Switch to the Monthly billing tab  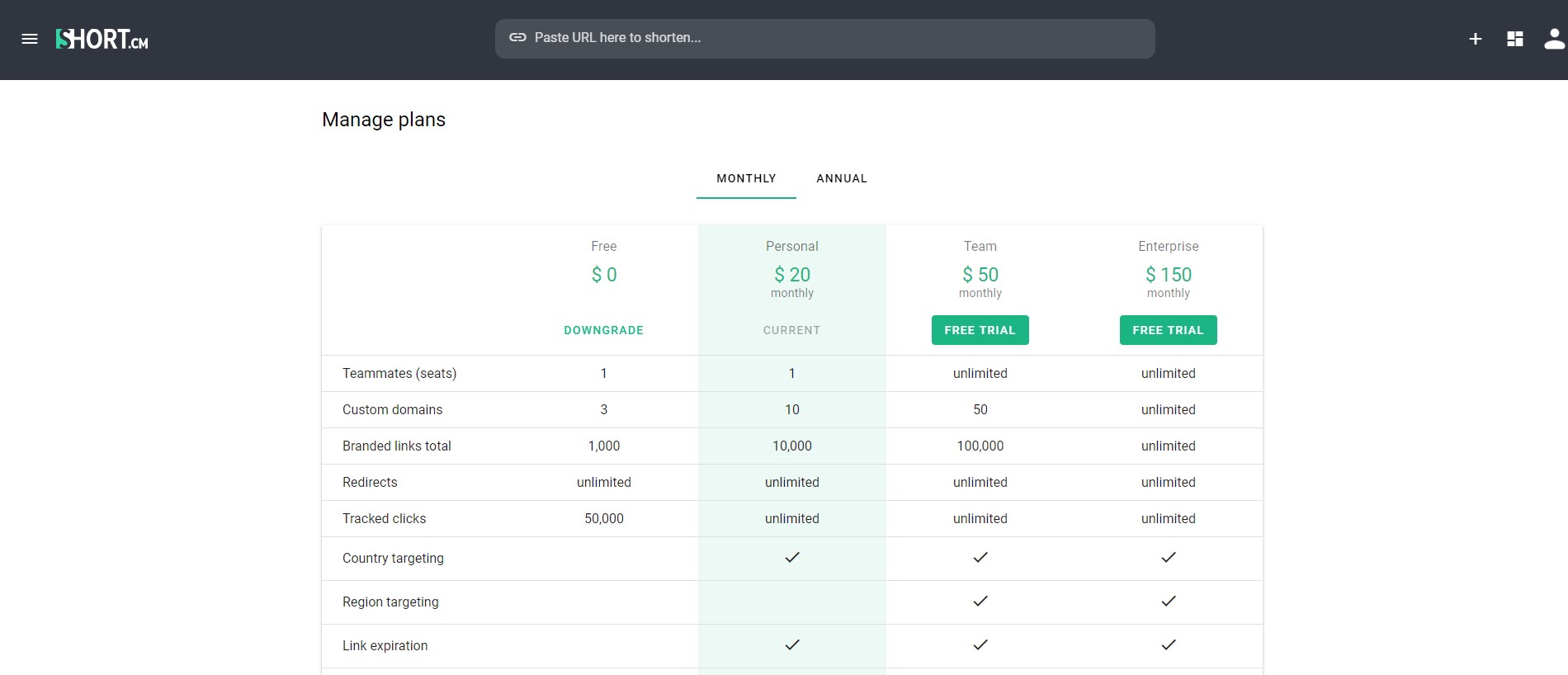[746, 178]
